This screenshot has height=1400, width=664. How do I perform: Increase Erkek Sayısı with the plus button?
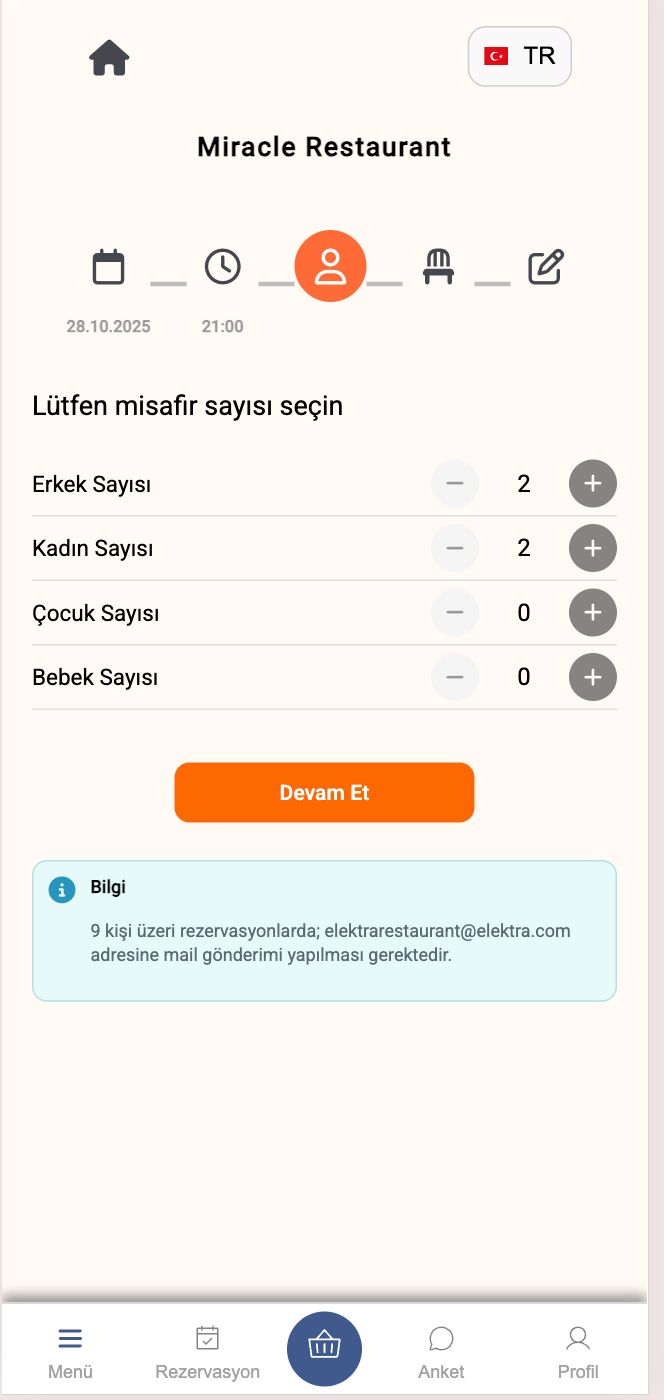click(592, 483)
